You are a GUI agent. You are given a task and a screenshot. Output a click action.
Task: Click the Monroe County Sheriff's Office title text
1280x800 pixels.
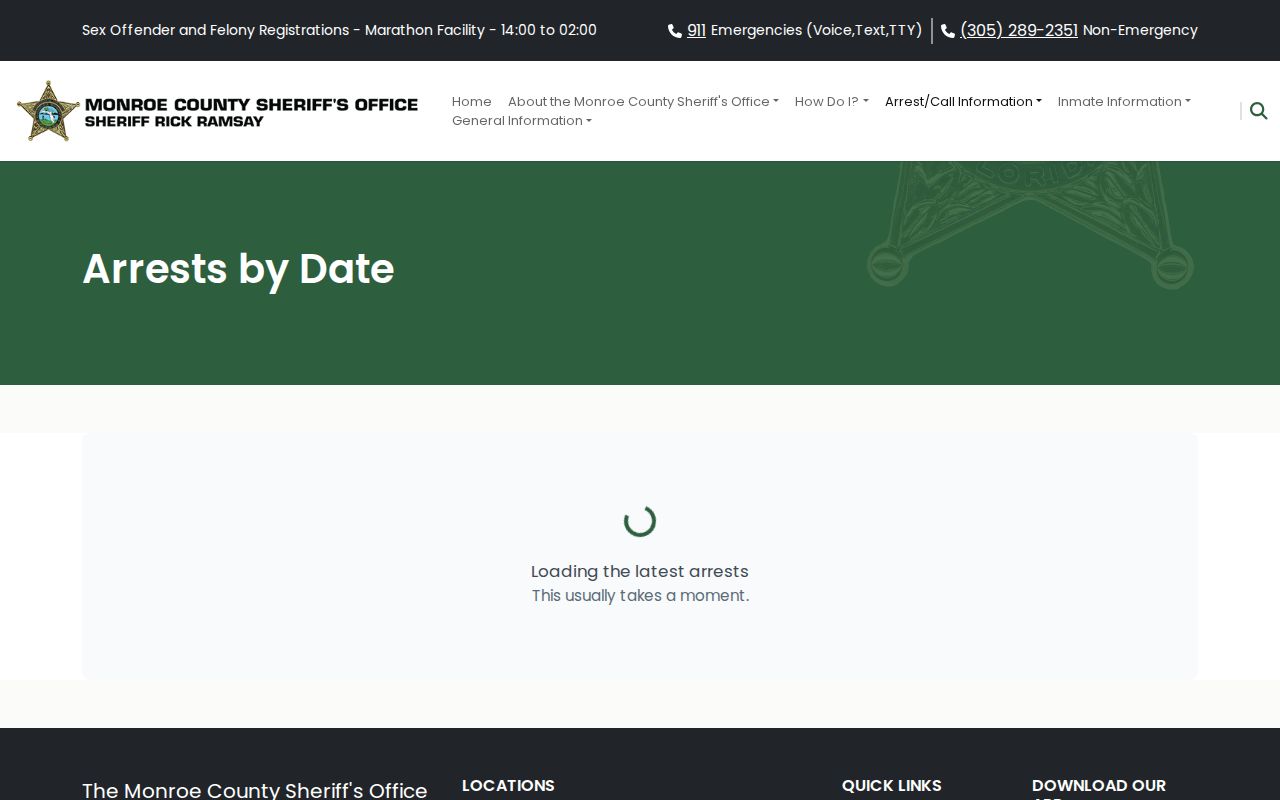coord(251,104)
